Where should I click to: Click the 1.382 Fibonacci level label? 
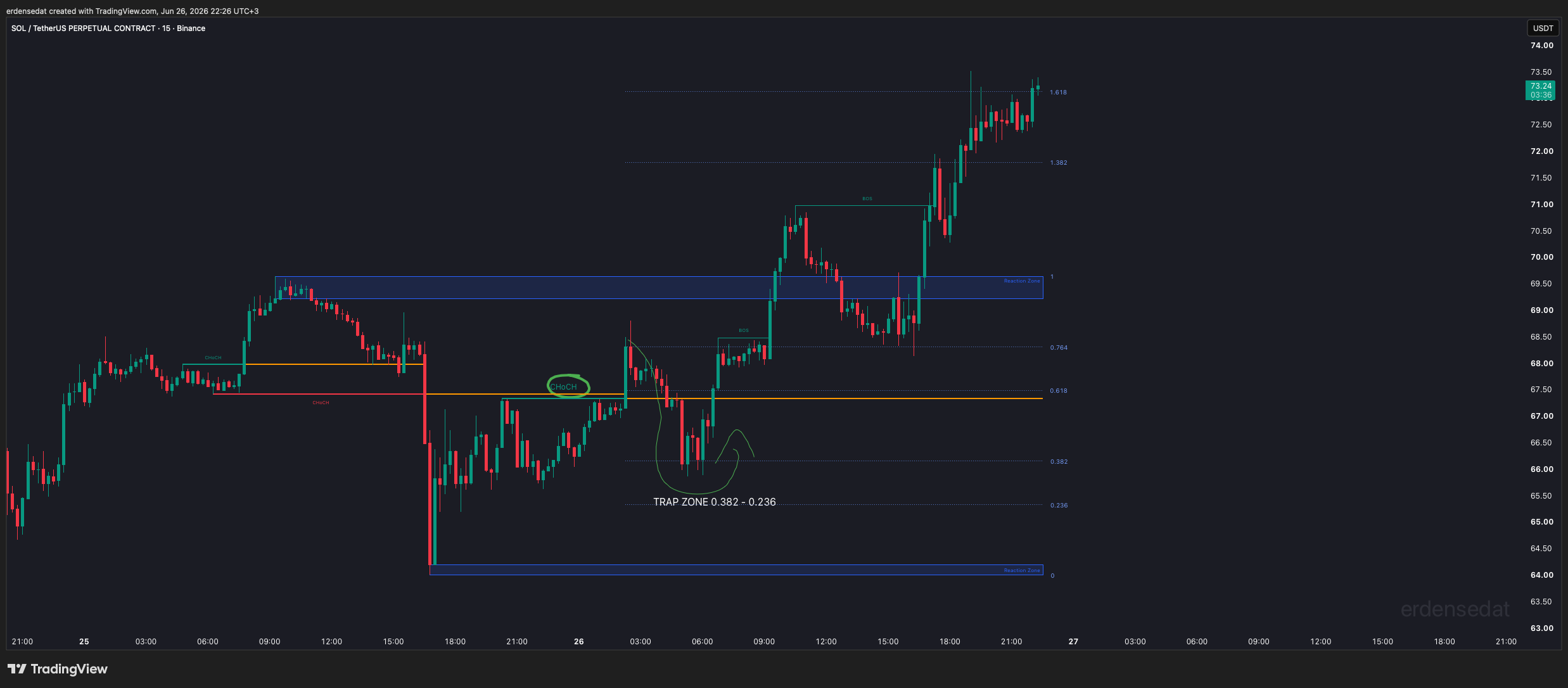click(1059, 163)
